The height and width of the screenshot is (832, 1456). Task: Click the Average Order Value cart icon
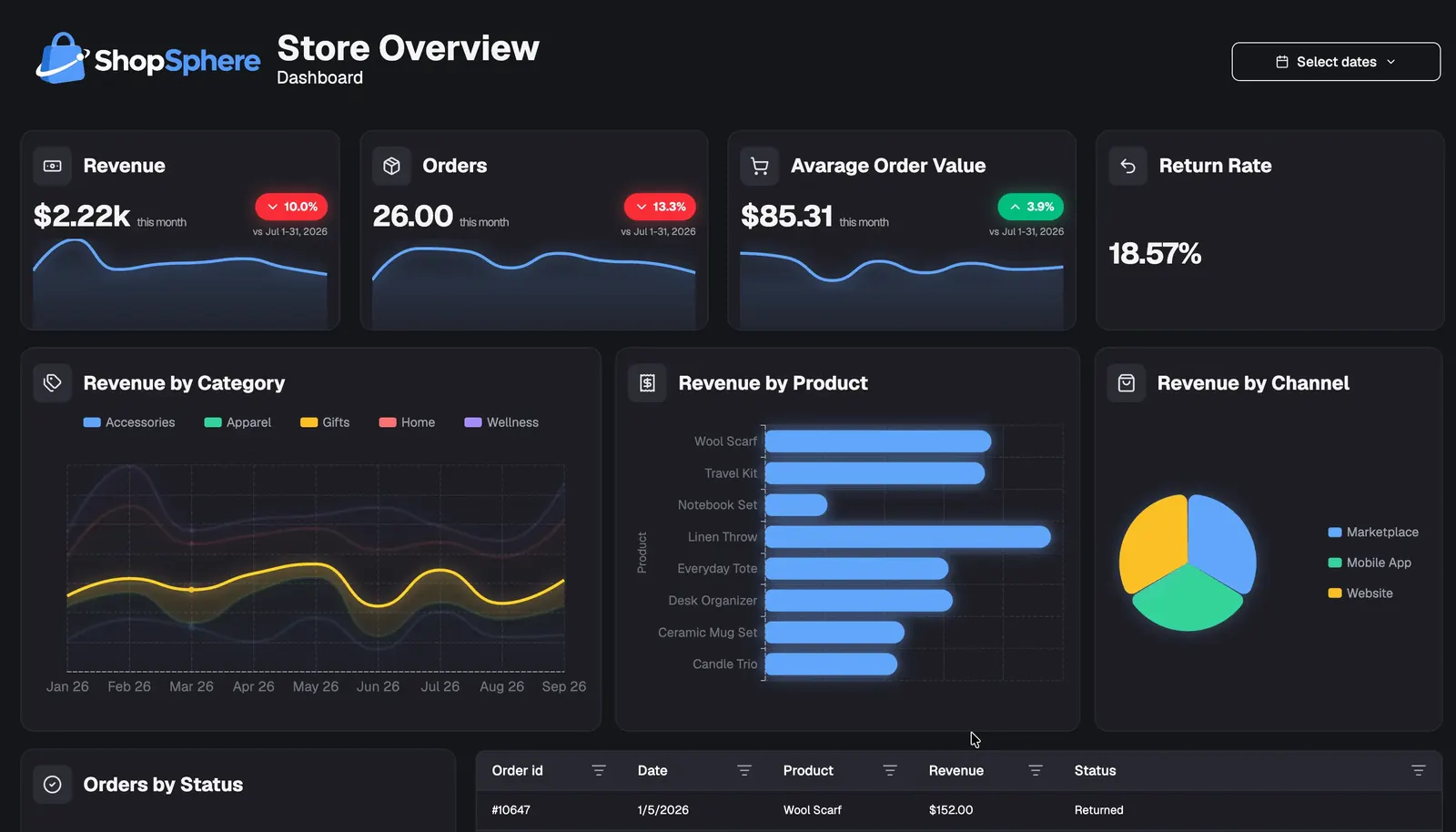point(760,166)
